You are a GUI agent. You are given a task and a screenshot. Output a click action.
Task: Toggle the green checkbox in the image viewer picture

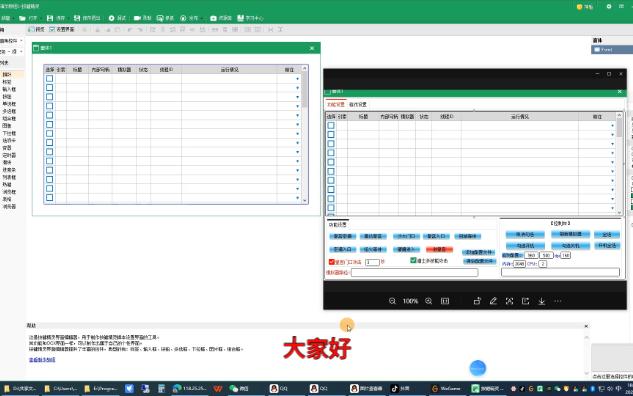coord(413,260)
